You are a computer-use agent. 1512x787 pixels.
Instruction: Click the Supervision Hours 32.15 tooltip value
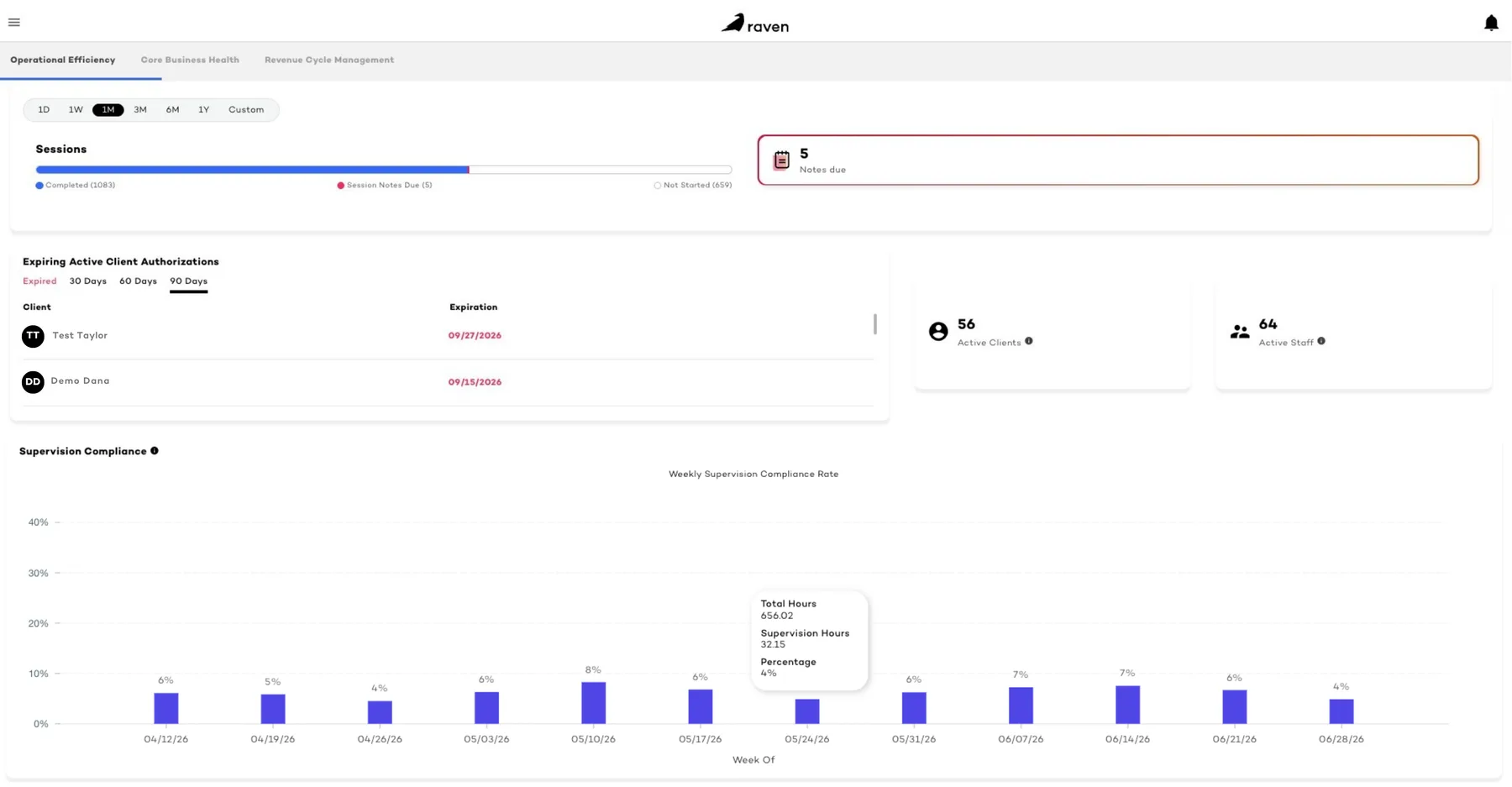[x=773, y=645]
